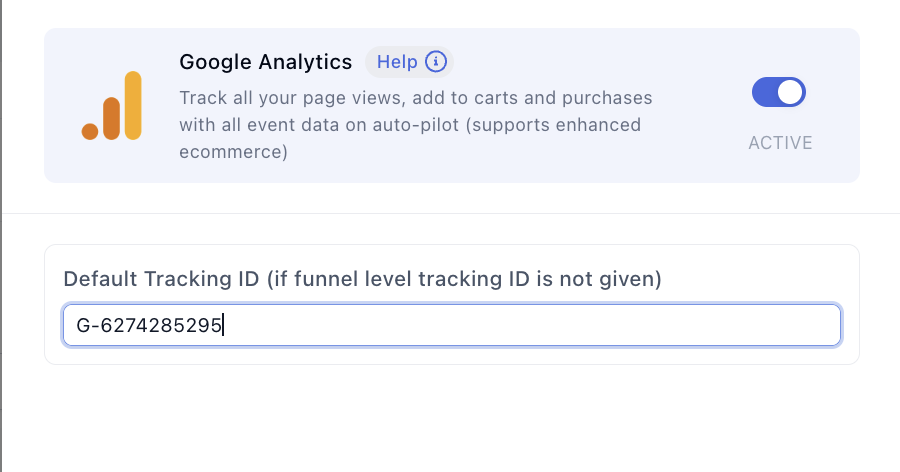The height and width of the screenshot is (472, 900).
Task: Click the tall yellow bar in the logo
Action: click(x=133, y=106)
